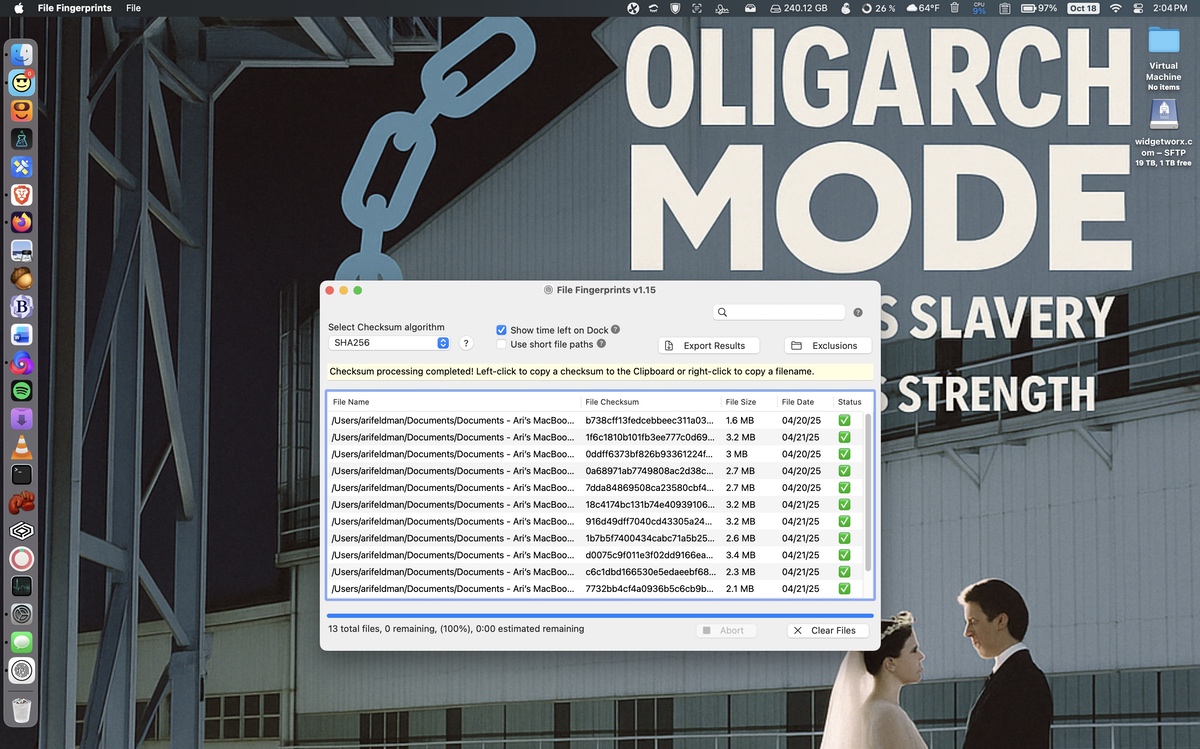The height and width of the screenshot is (749, 1200).
Task: Open Spotify from the Dock
Action: [21, 391]
